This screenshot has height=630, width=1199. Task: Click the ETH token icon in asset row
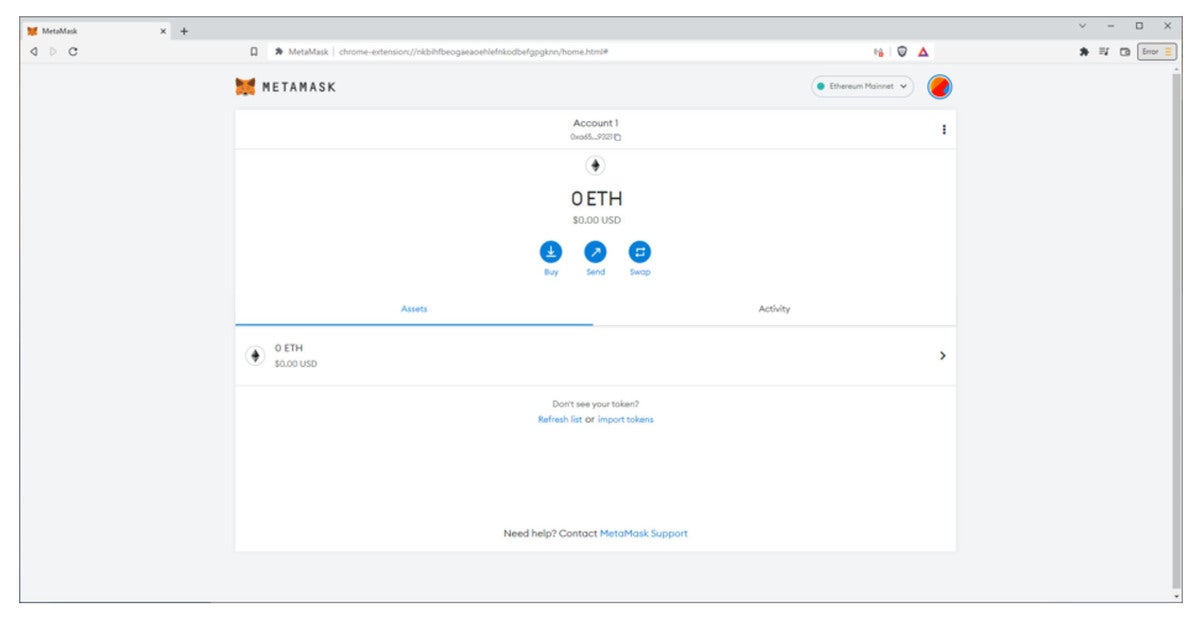[255, 356]
